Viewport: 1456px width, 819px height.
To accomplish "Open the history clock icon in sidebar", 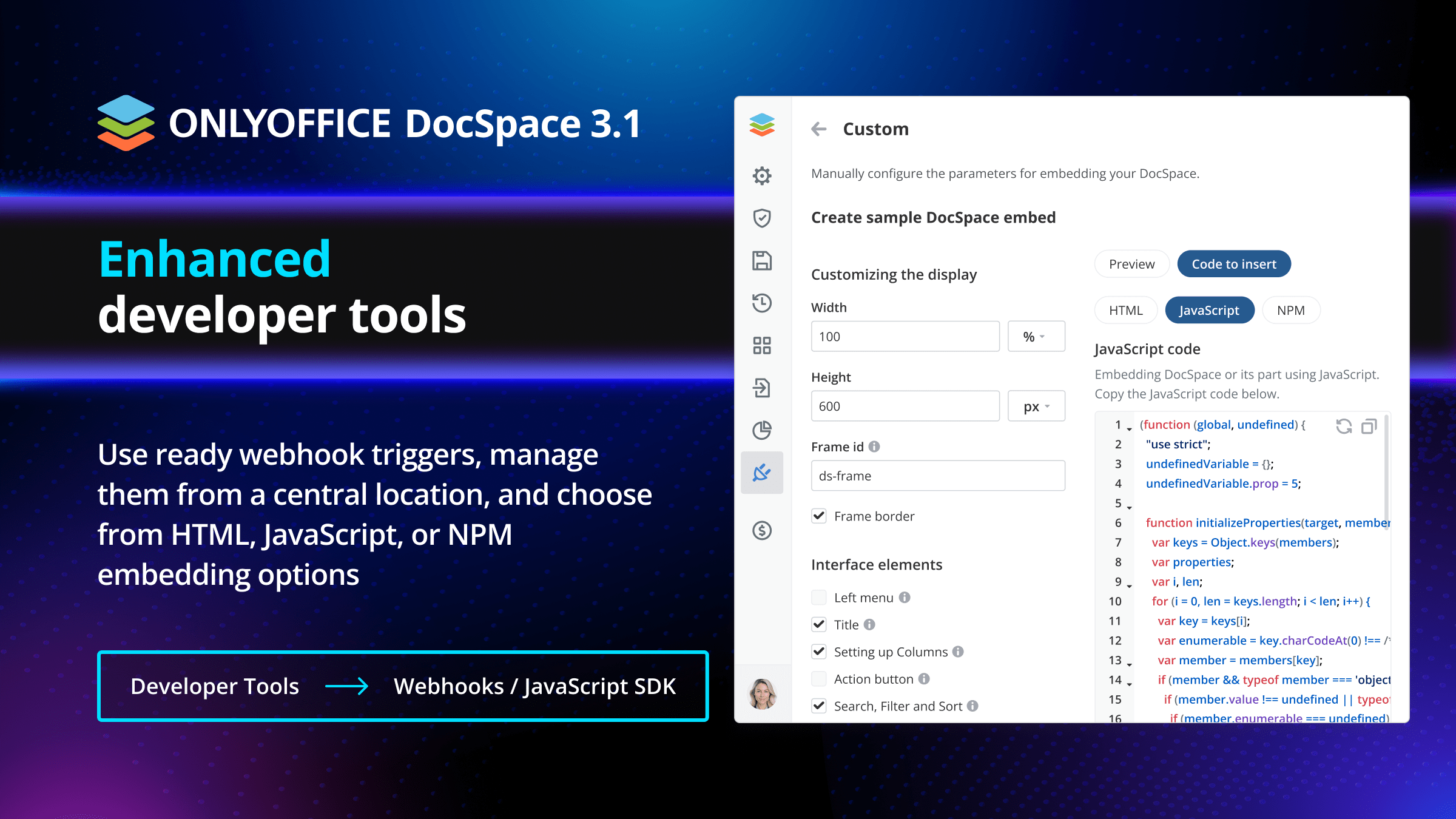I will click(762, 303).
